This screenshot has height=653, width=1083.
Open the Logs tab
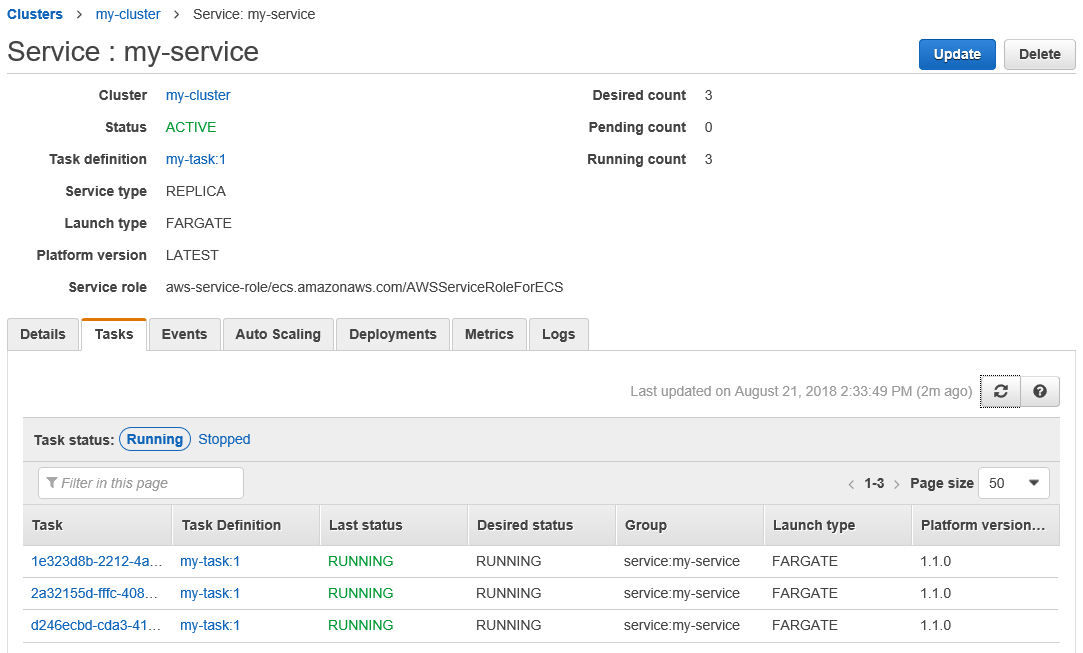tap(558, 334)
